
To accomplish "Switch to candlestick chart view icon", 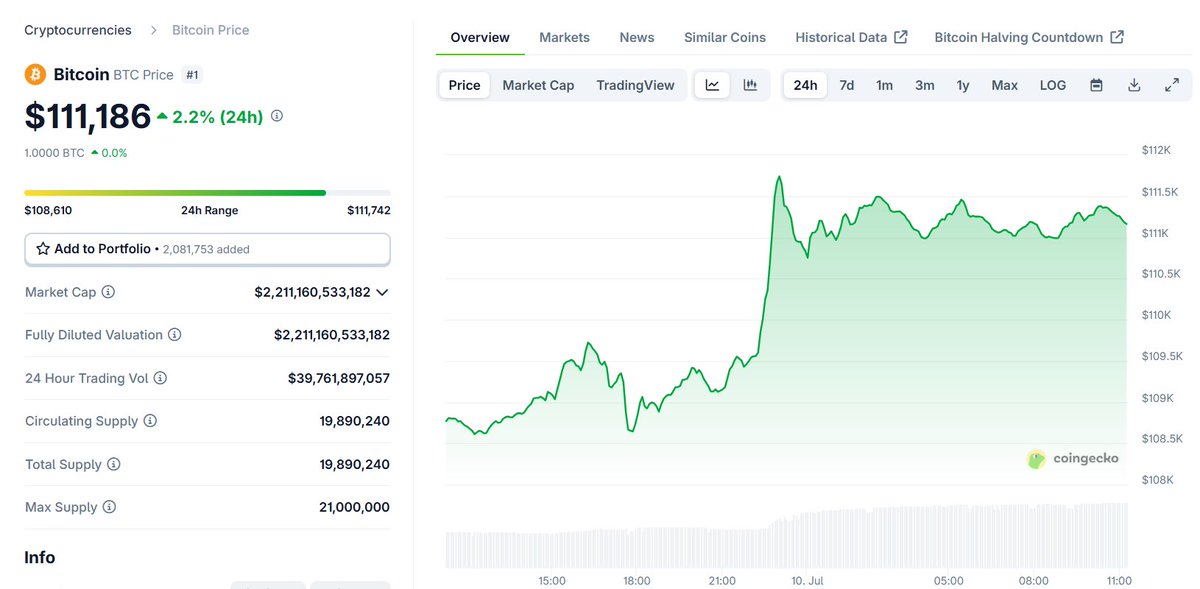I will pyautogui.click(x=750, y=85).
